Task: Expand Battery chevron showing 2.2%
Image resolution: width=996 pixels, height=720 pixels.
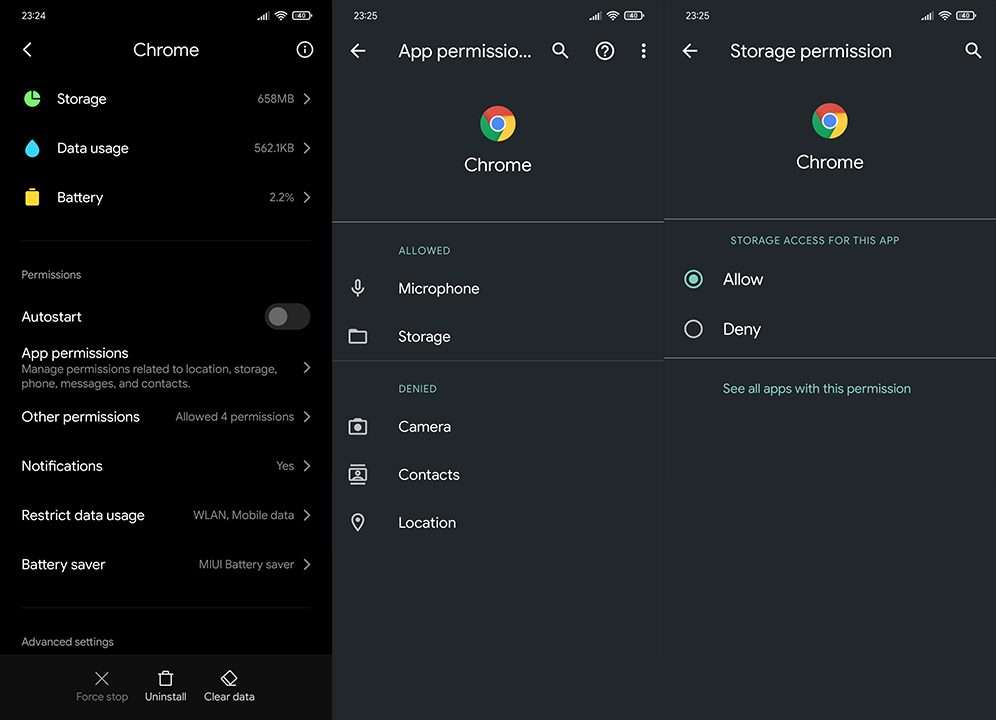Action: pos(307,197)
